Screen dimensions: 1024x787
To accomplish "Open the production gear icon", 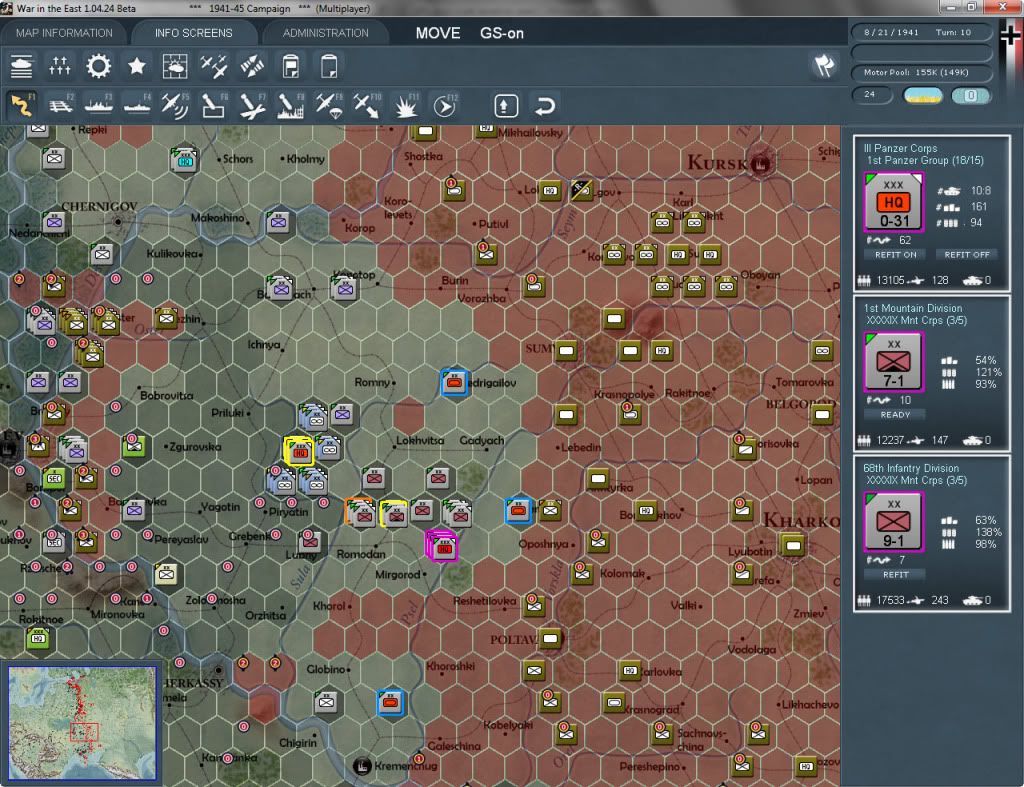I will 99,66.
